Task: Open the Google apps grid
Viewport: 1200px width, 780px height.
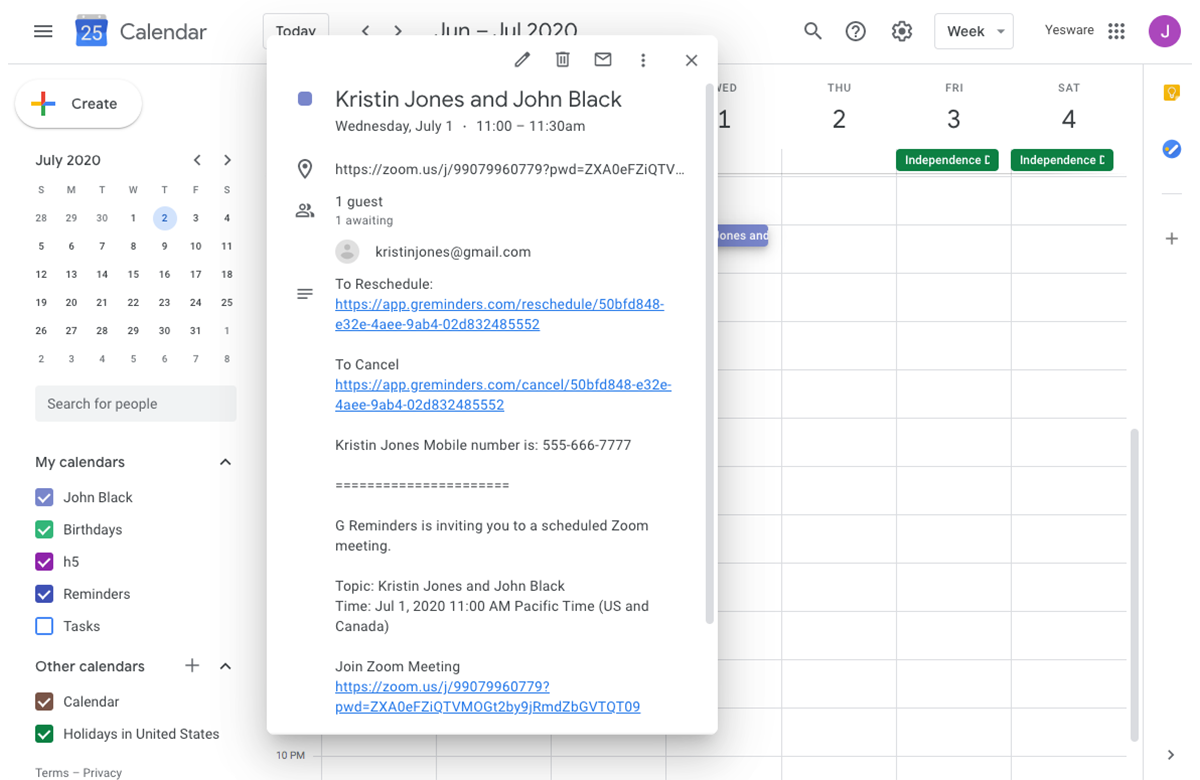Action: [1117, 31]
